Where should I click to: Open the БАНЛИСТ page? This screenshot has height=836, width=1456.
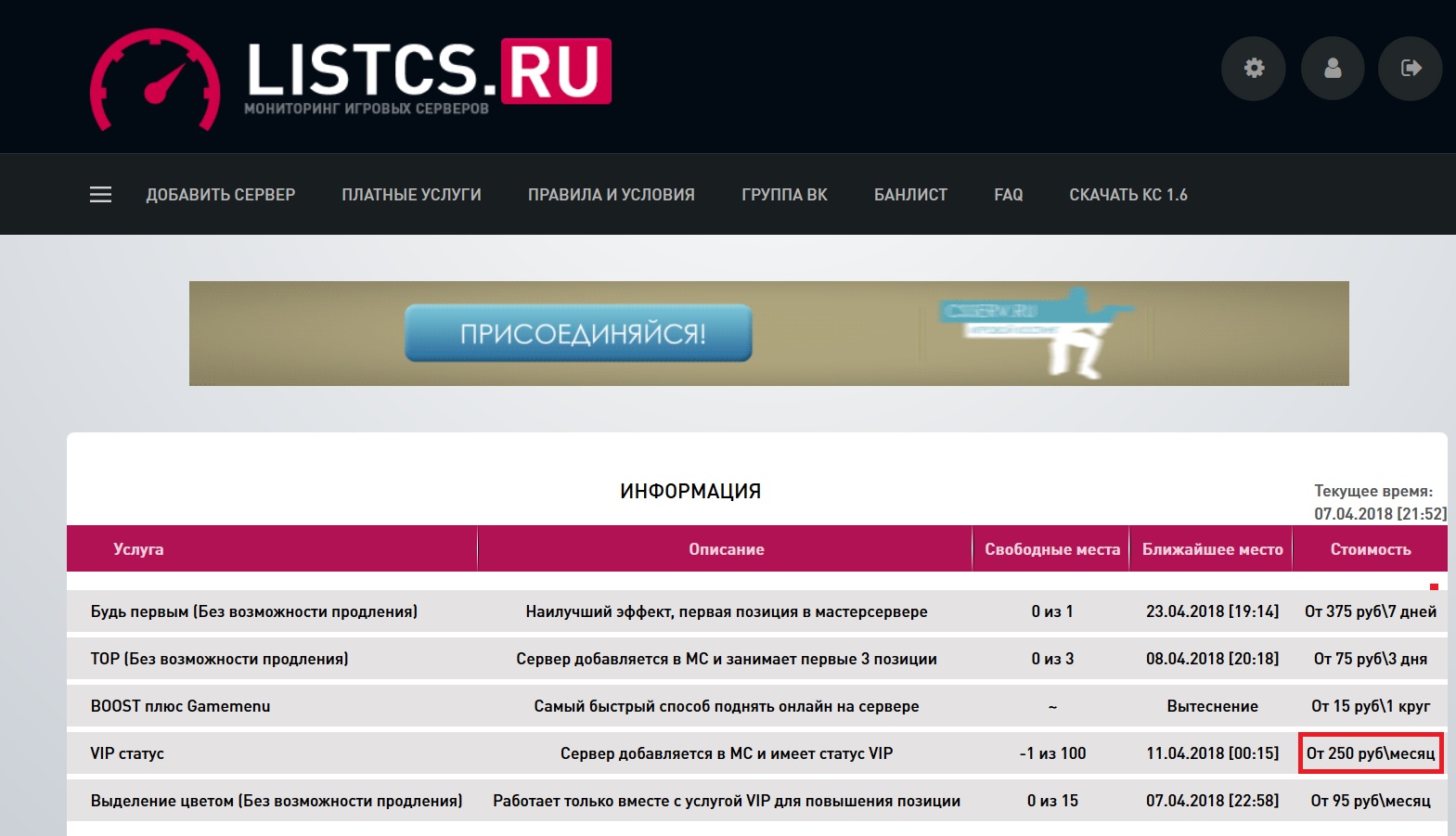click(910, 195)
